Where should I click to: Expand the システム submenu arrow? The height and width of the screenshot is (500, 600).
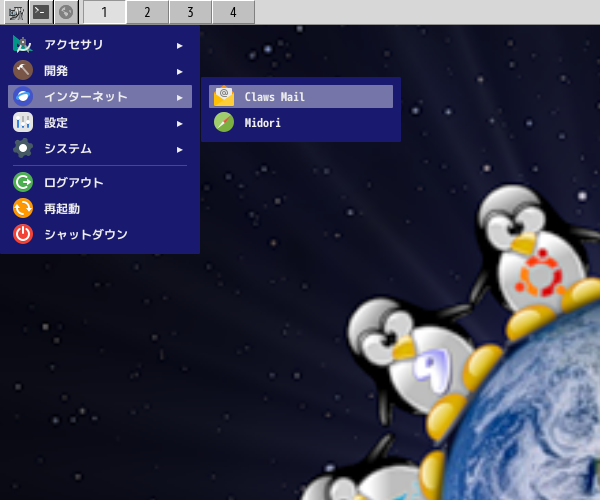tap(179, 150)
